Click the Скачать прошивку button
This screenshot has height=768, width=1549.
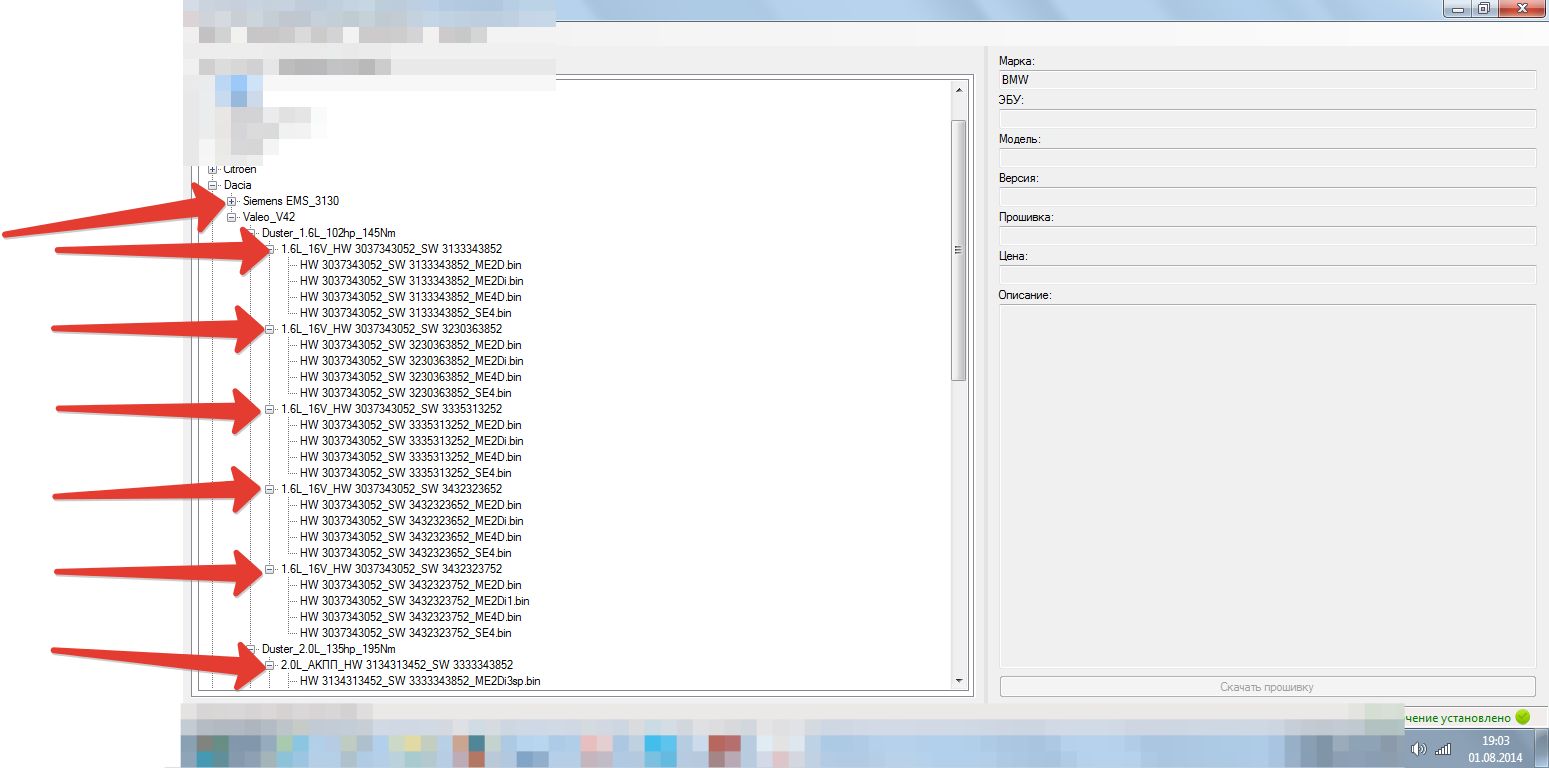pos(1266,687)
